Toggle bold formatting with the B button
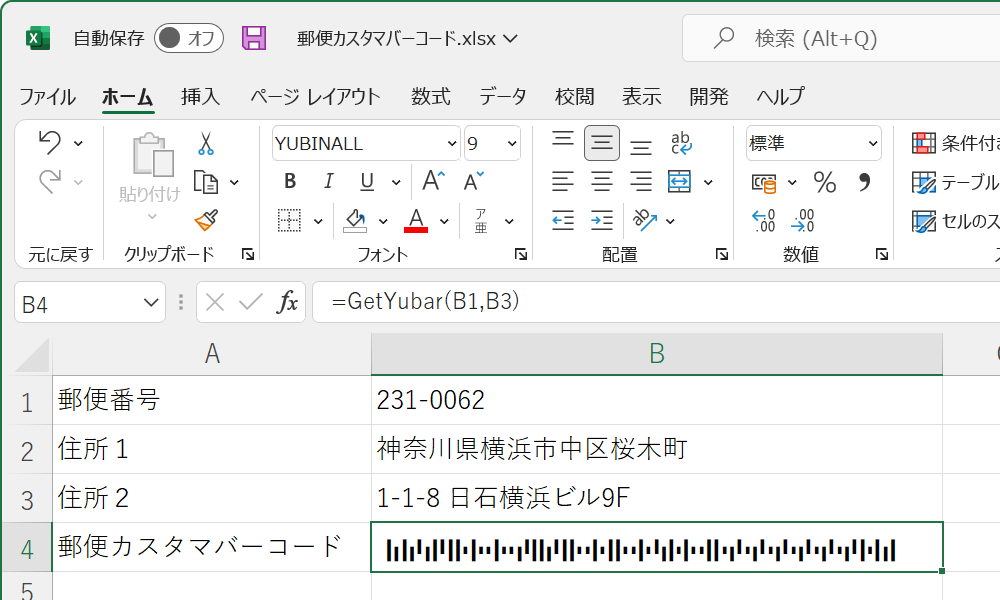The width and height of the screenshot is (1000, 600). [x=289, y=181]
